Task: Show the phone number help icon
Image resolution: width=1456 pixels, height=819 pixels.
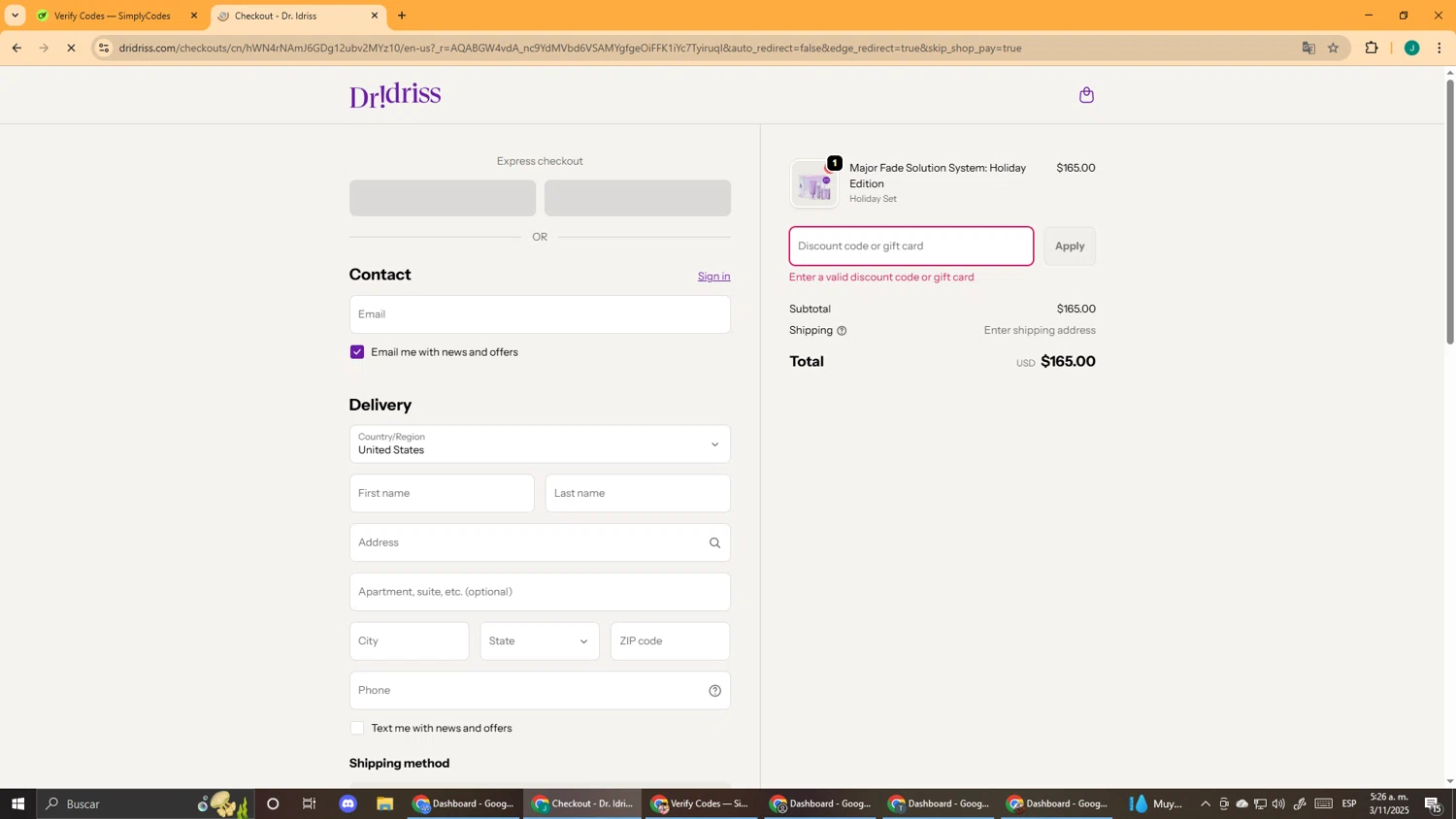Action: pos(714,691)
